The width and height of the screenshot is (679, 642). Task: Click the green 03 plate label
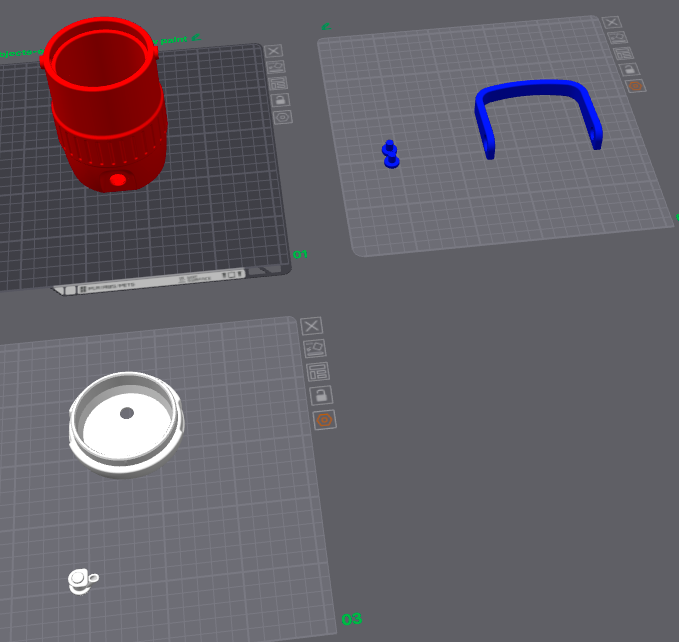tap(352, 619)
